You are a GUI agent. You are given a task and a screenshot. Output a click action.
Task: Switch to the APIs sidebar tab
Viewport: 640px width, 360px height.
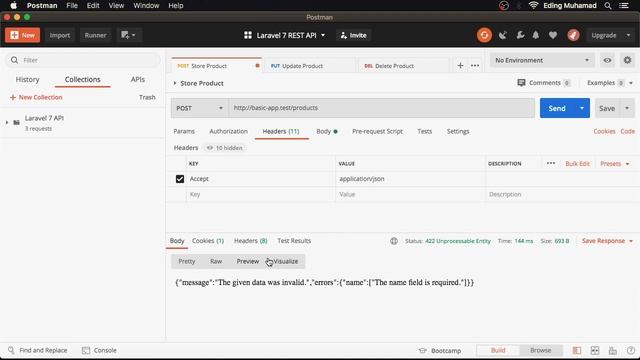138,80
